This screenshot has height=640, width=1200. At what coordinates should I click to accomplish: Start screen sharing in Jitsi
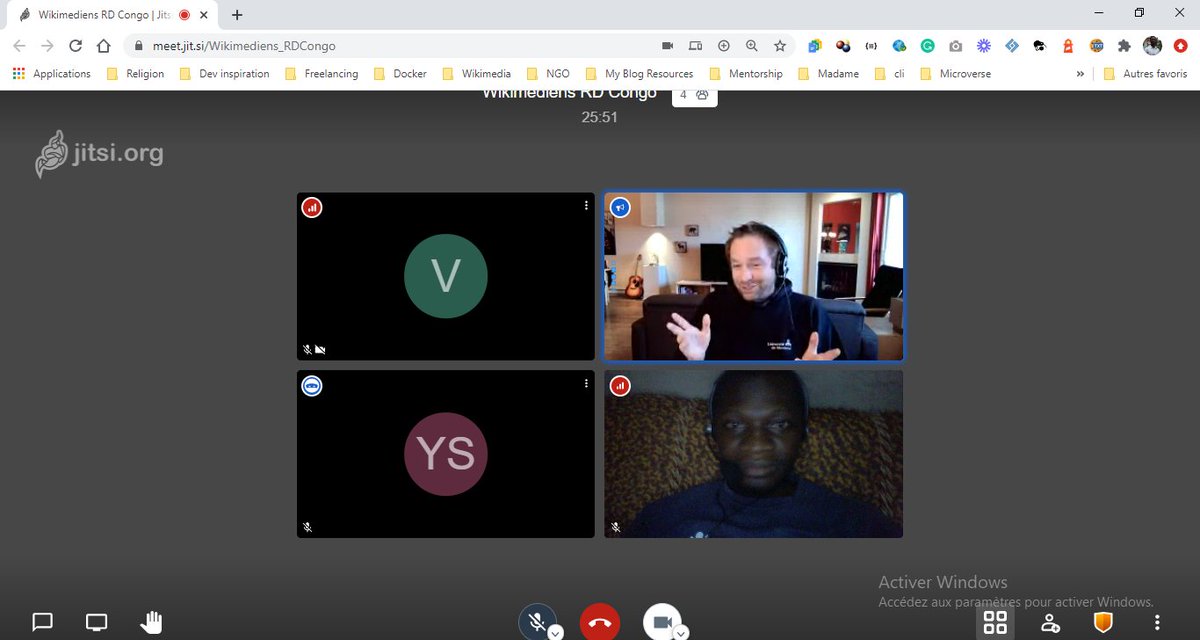(96, 622)
